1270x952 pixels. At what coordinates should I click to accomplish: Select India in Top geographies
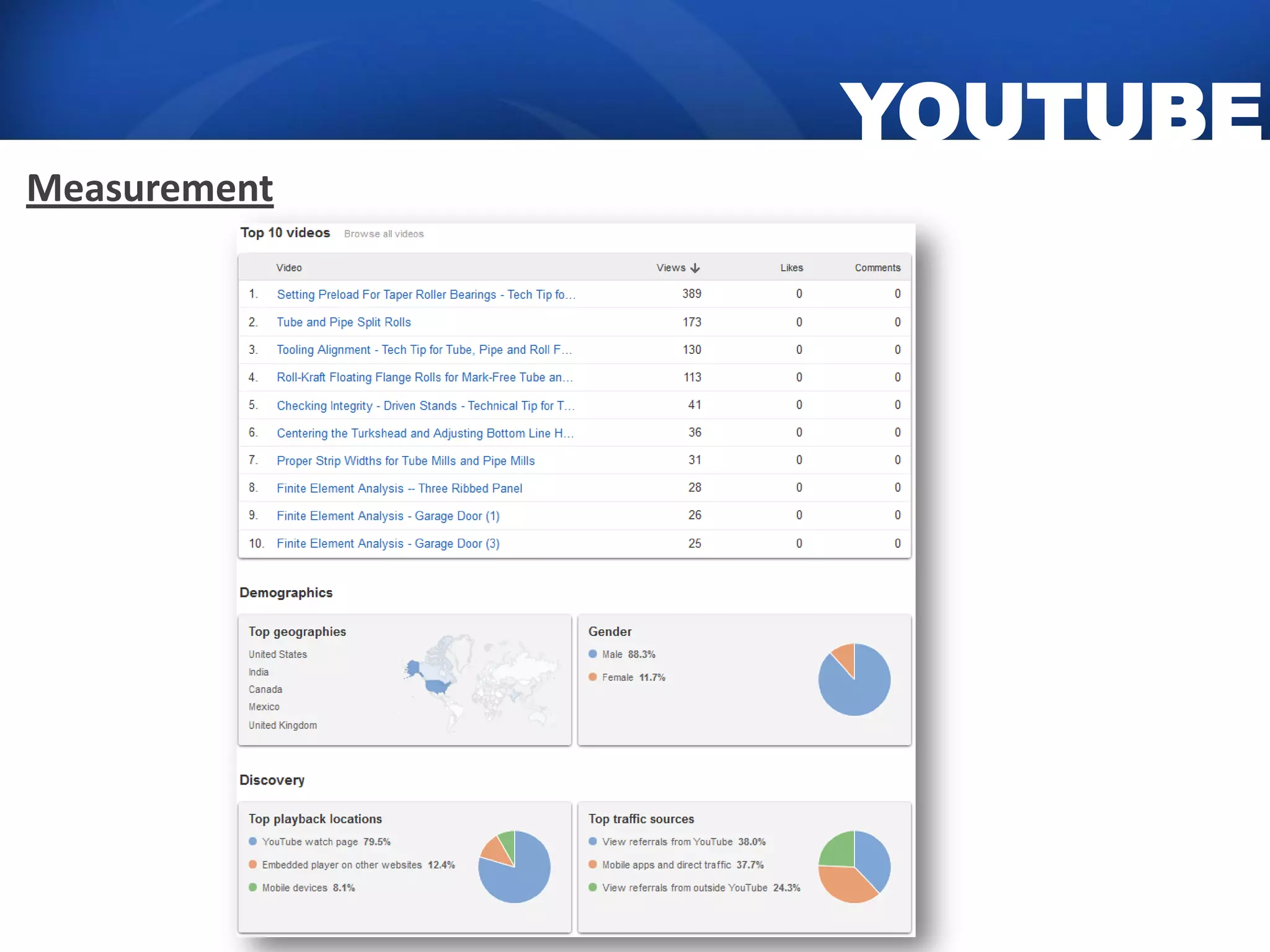259,672
